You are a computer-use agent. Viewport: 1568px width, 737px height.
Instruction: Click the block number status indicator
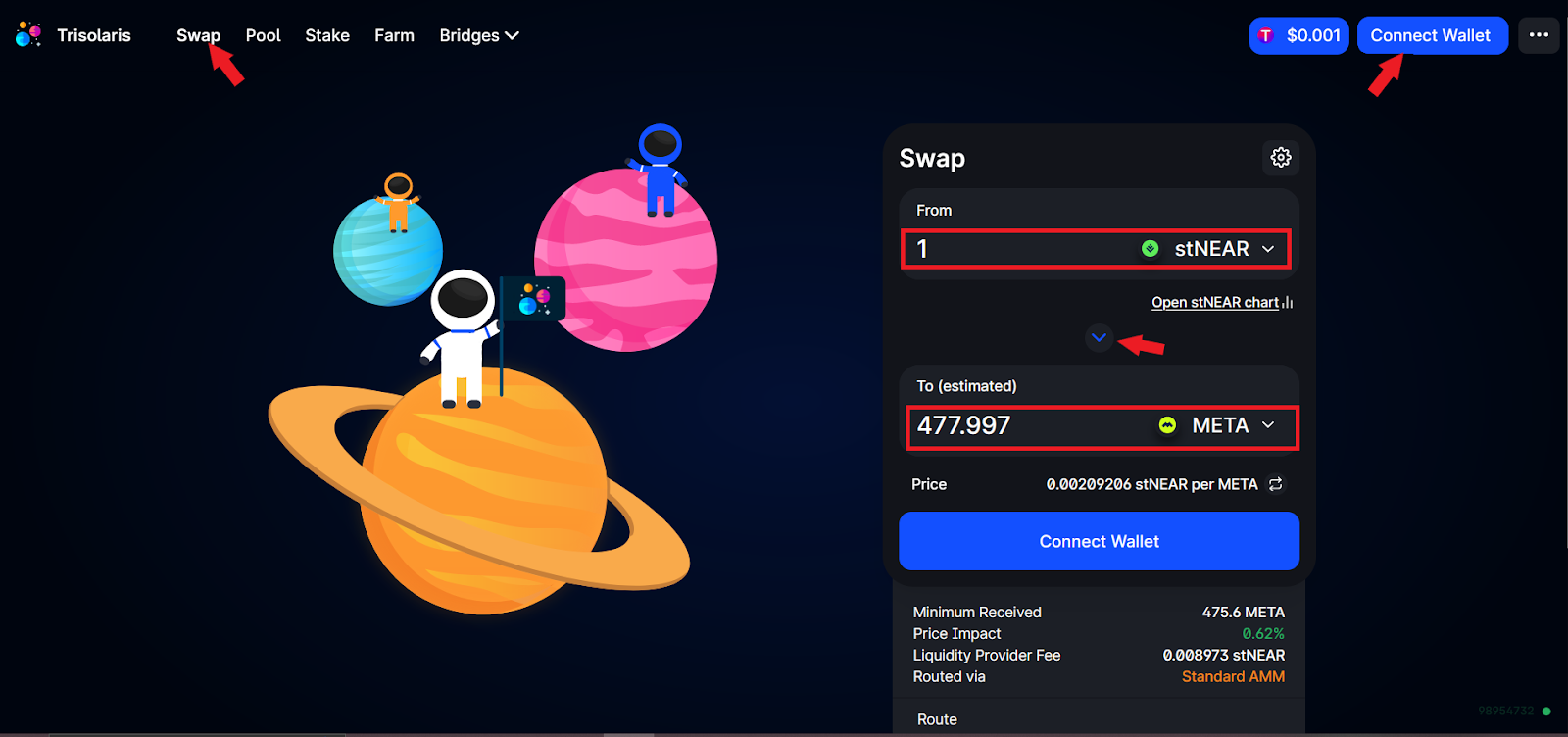tap(1514, 711)
